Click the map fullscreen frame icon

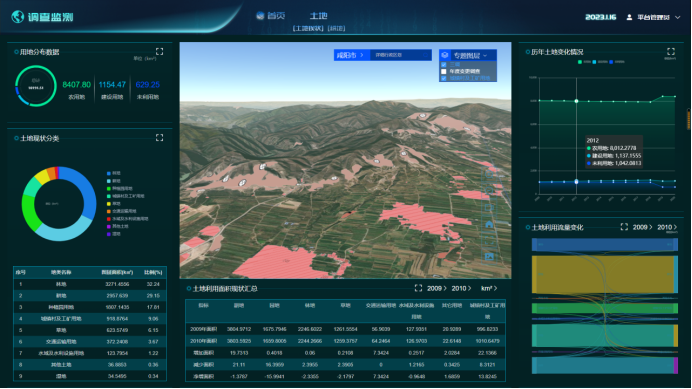[489, 240]
